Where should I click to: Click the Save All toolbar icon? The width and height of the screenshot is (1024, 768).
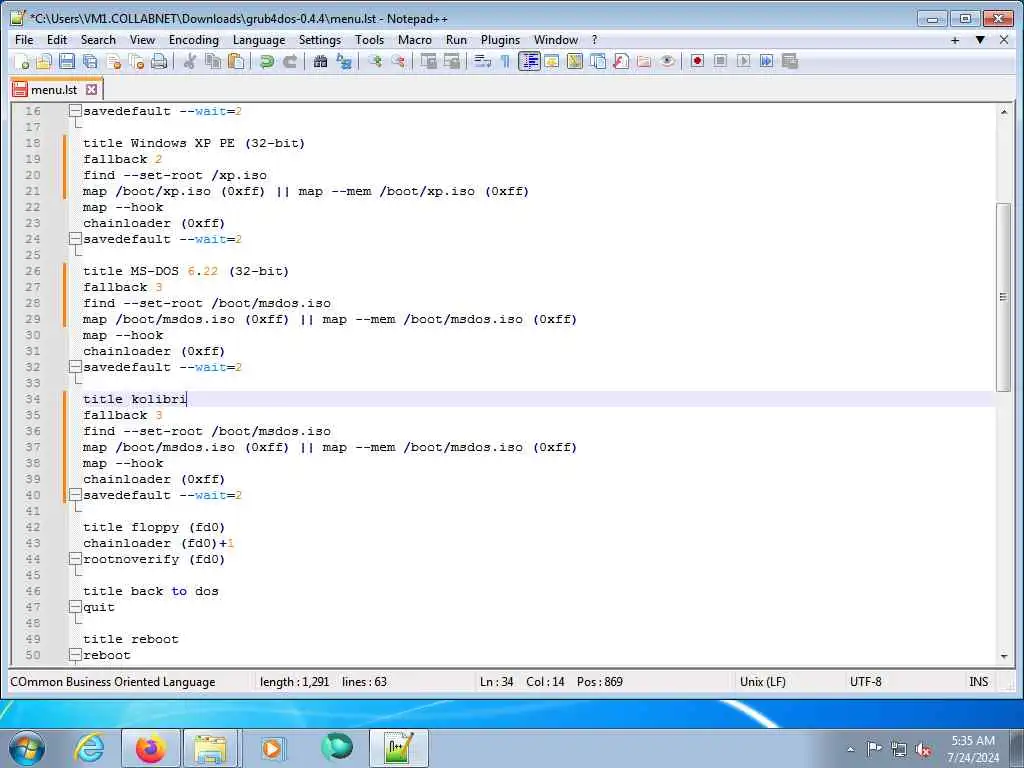[x=90, y=61]
